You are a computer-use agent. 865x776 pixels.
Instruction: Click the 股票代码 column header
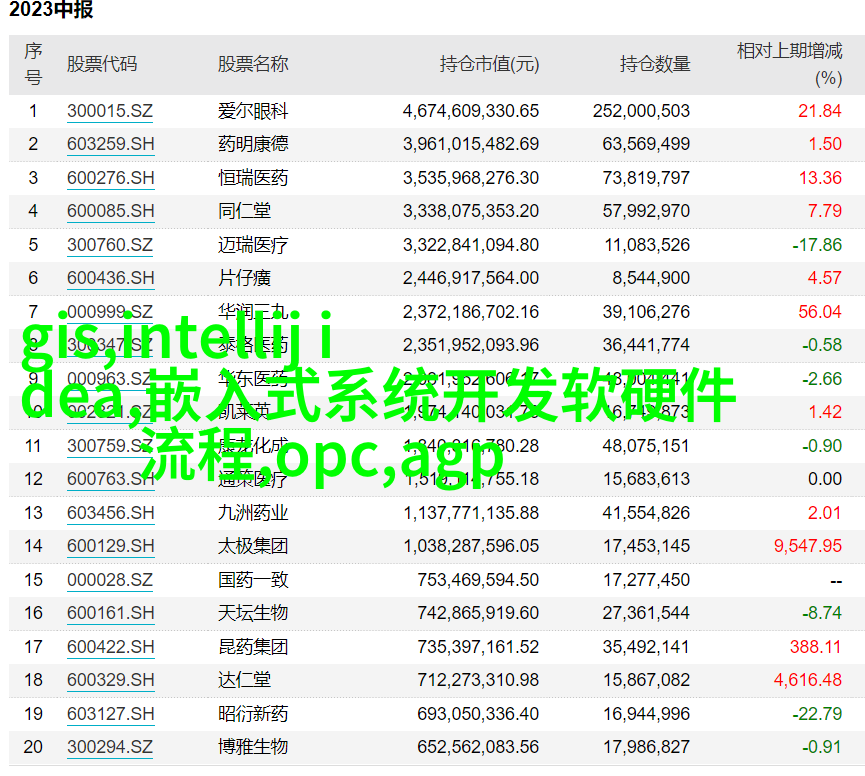click(x=102, y=65)
